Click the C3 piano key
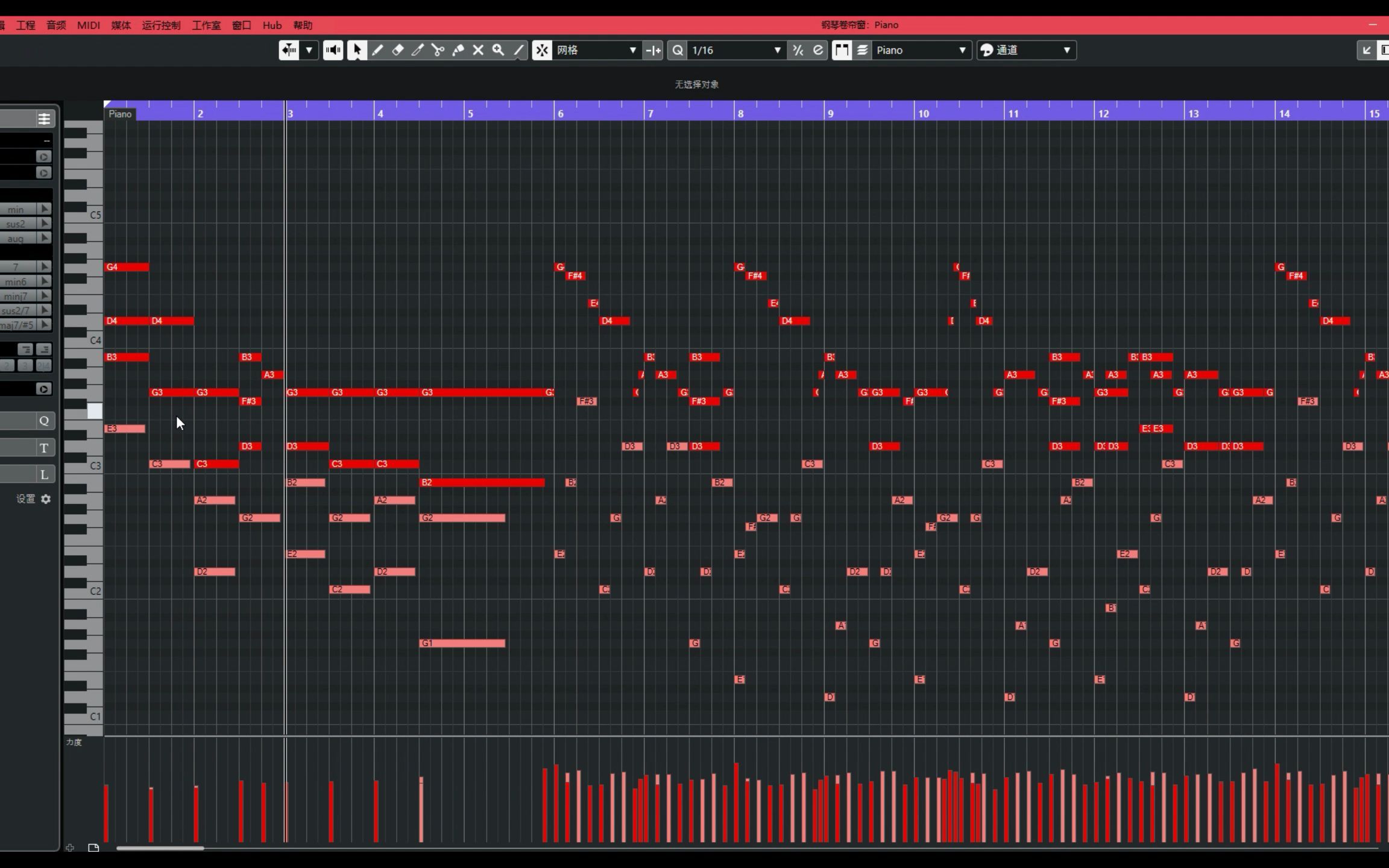This screenshot has width=1389, height=868. click(x=83, y=465)
